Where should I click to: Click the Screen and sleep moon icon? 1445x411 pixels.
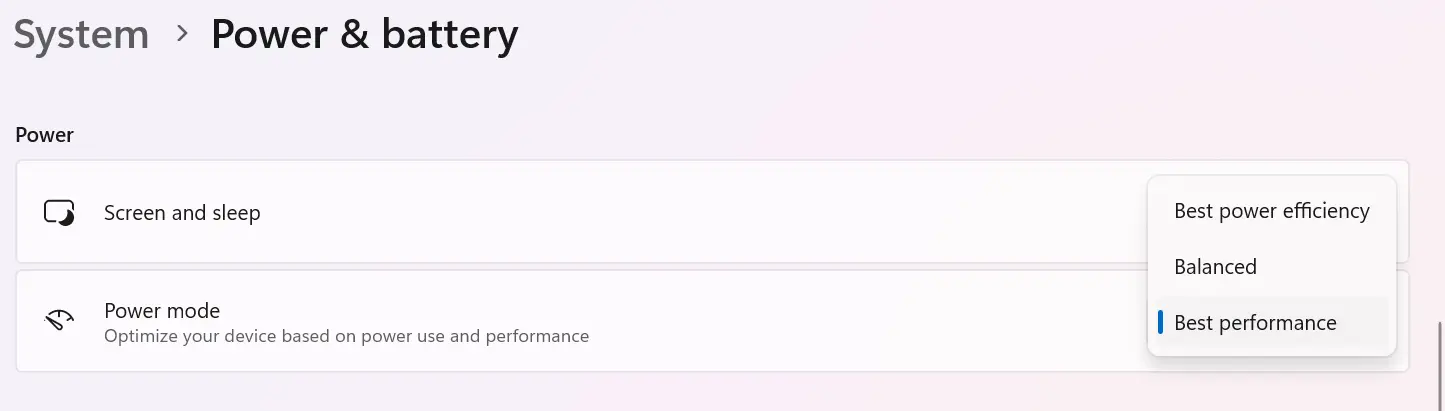[x=60, y=213]
